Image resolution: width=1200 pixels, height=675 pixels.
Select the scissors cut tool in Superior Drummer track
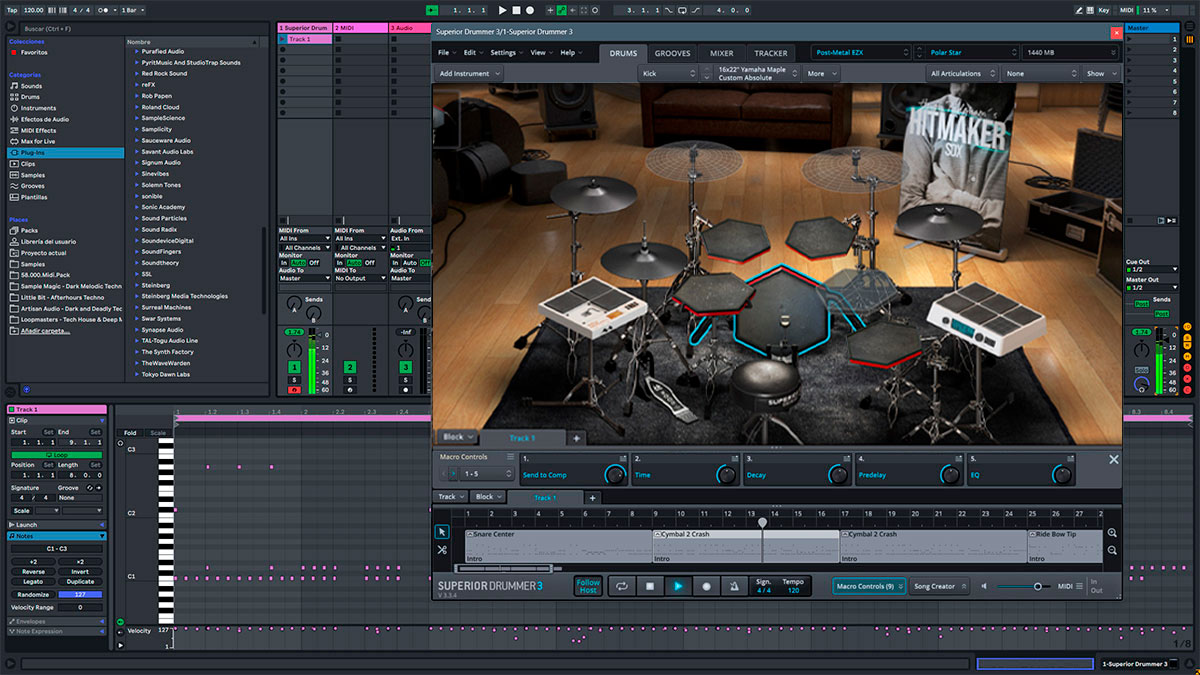tap(442, 550)
